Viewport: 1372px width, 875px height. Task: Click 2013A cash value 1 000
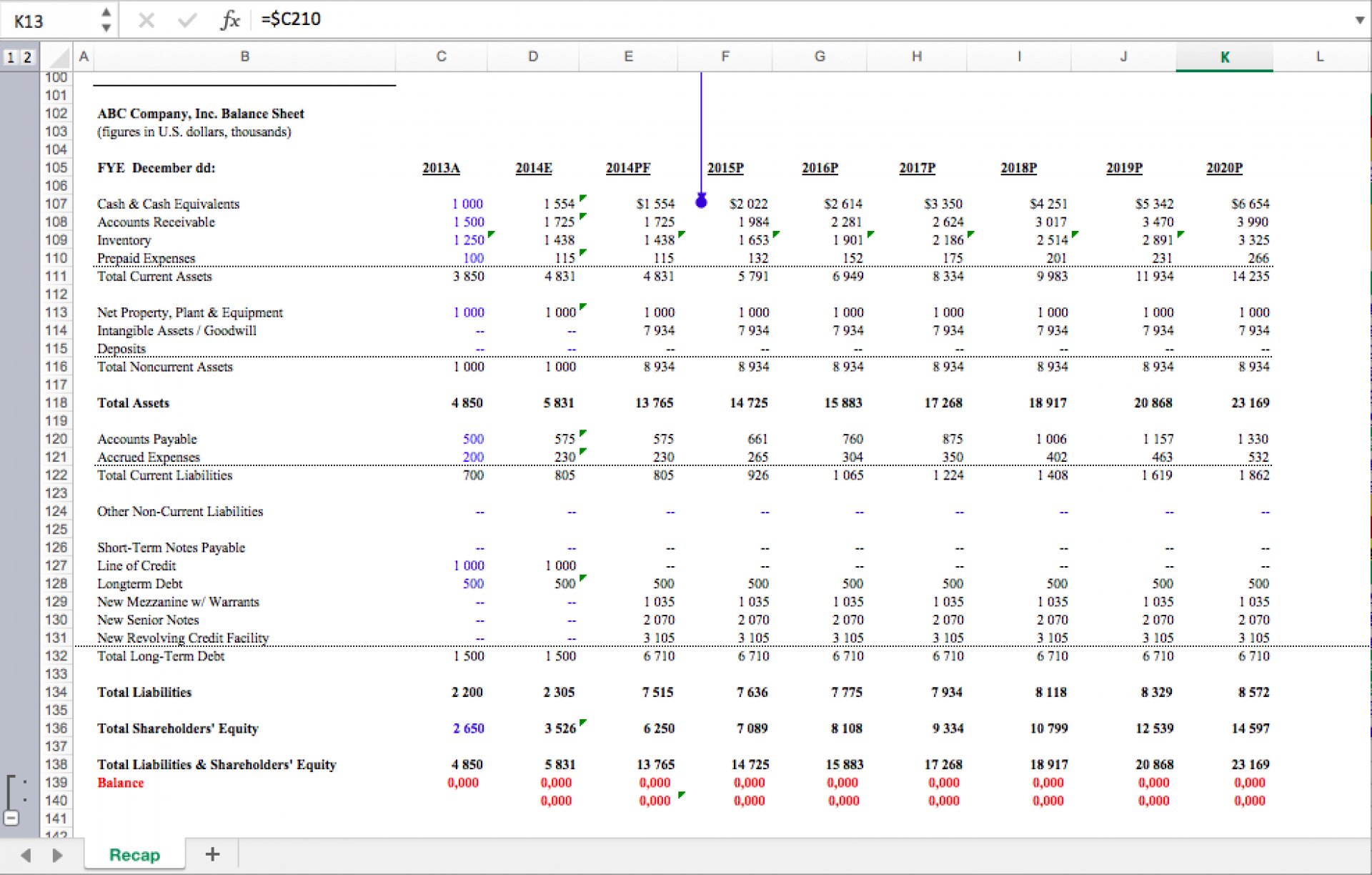pos(467,204)
